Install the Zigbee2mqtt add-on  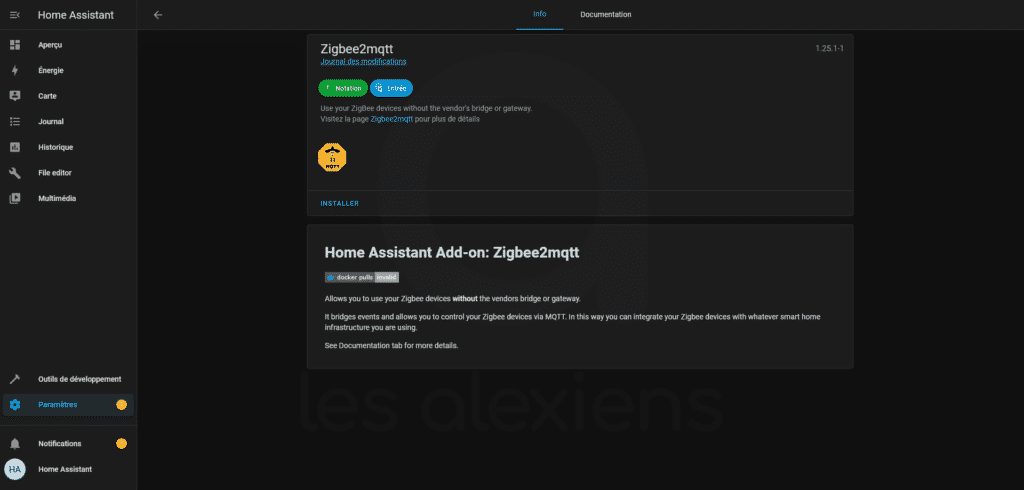click(340, 203)
